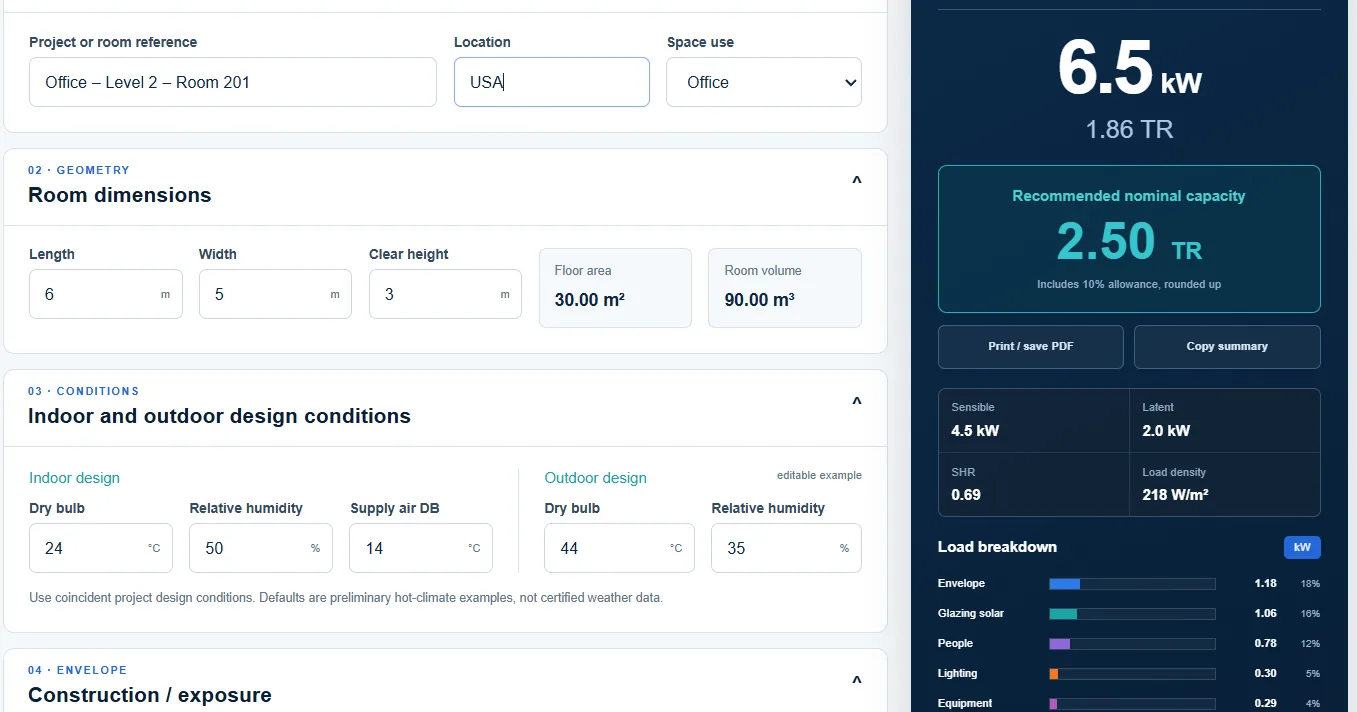Edit indoor Relative humidity field
This screenshot has height=712, width=1357.
click(x=261, y=548)
